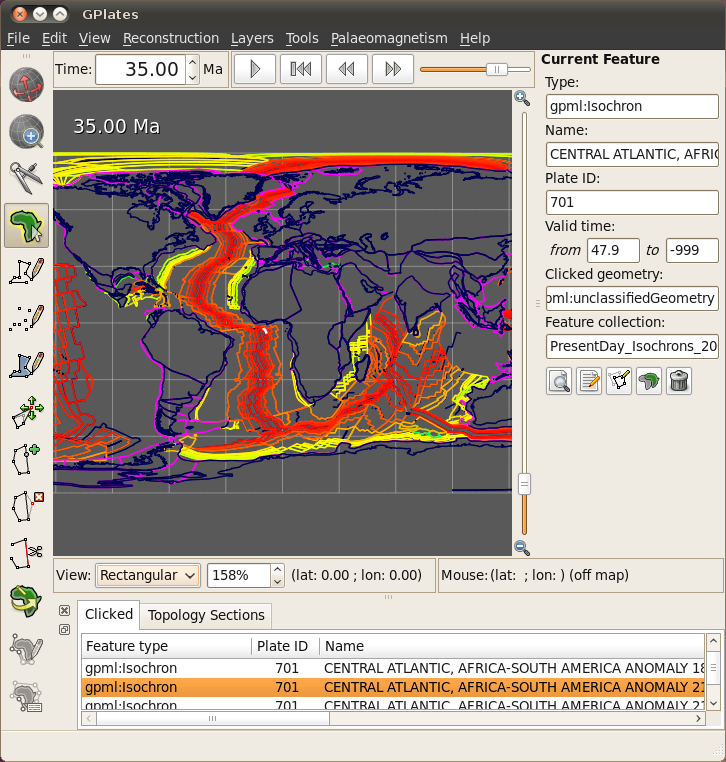Decrease zoom percentage with down arrow
Viewport: 726px width, 762px height.
click(x=277, y=581)
